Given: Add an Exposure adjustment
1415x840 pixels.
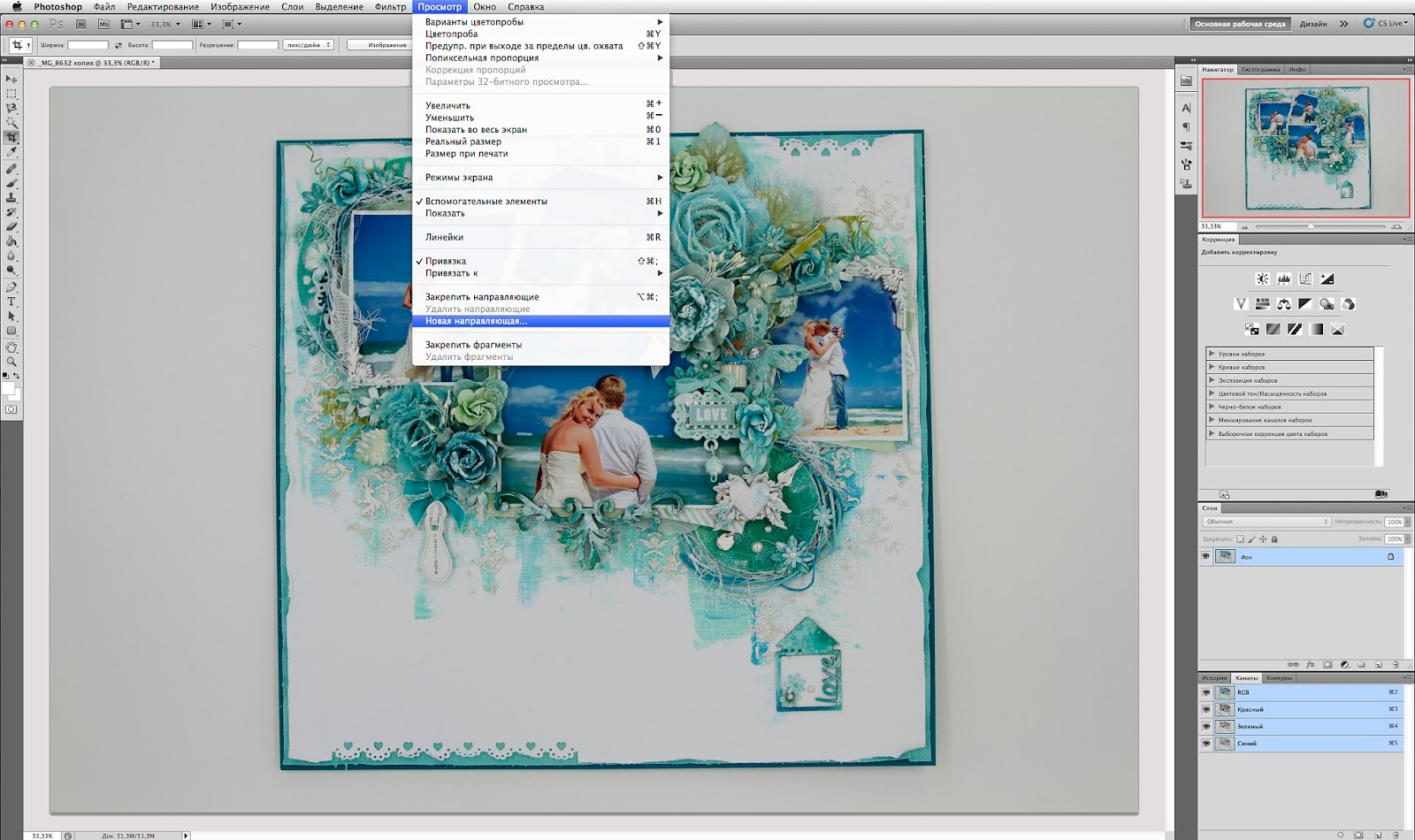Looking at the screenshot, I should [x=1327, y=279].
